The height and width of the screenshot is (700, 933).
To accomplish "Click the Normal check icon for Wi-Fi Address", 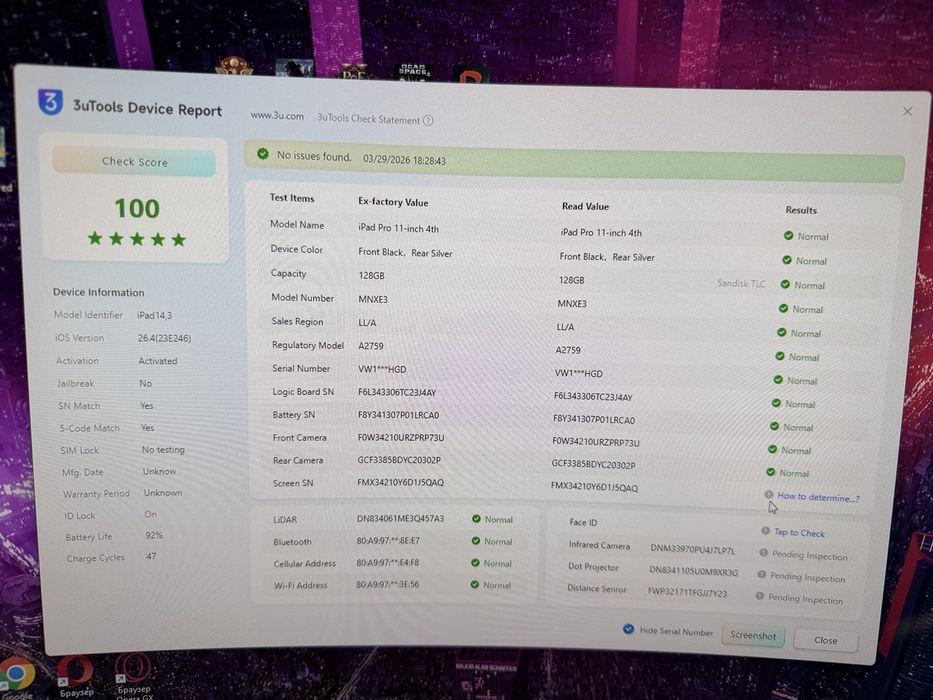I will (474, 585).
